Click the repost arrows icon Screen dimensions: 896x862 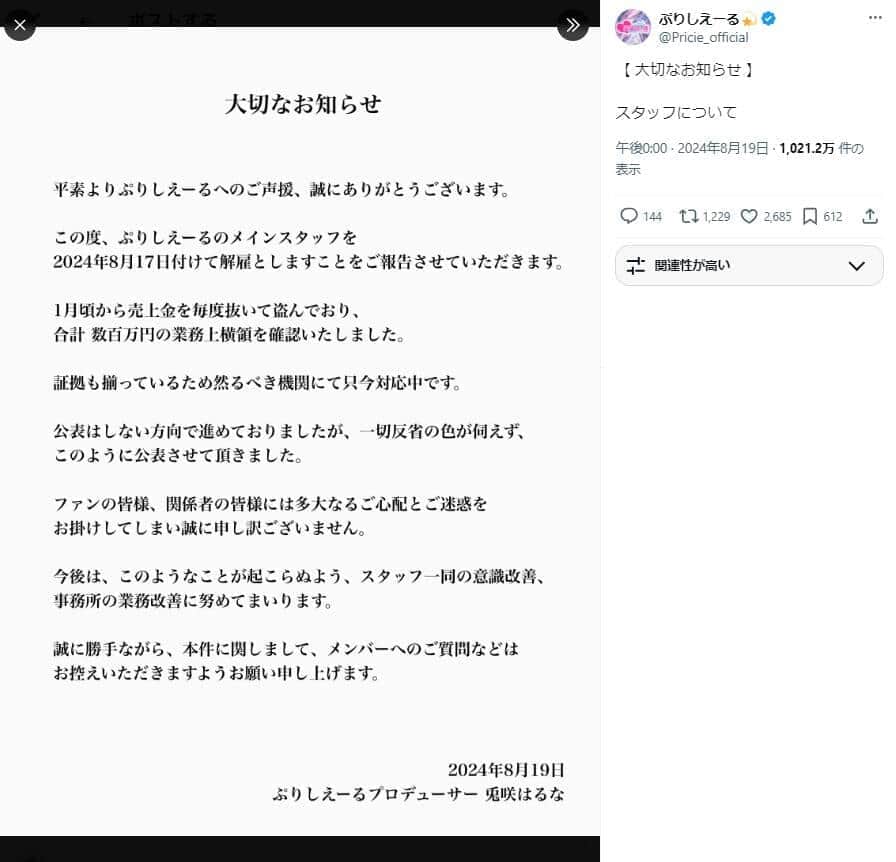pos(689,216)
